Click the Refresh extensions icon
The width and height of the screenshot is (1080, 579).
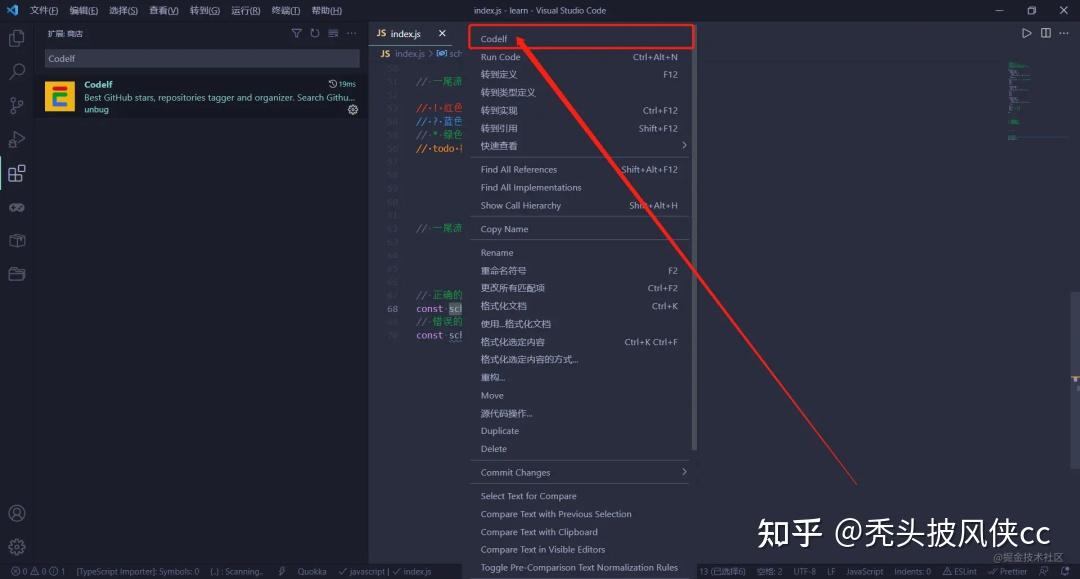point(313,33)
